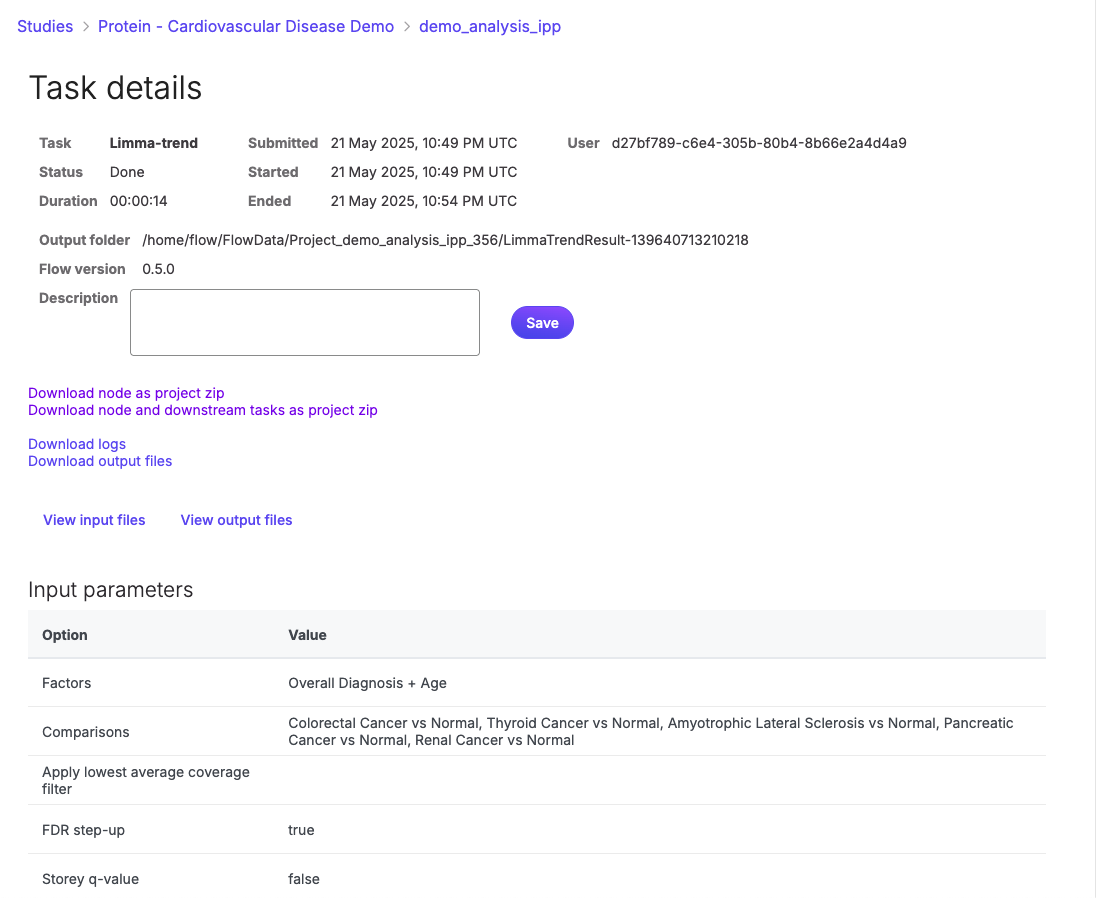Open the View output files tab
The height and width of the screenshot is (898, 1096).
[x=236, y=520]
